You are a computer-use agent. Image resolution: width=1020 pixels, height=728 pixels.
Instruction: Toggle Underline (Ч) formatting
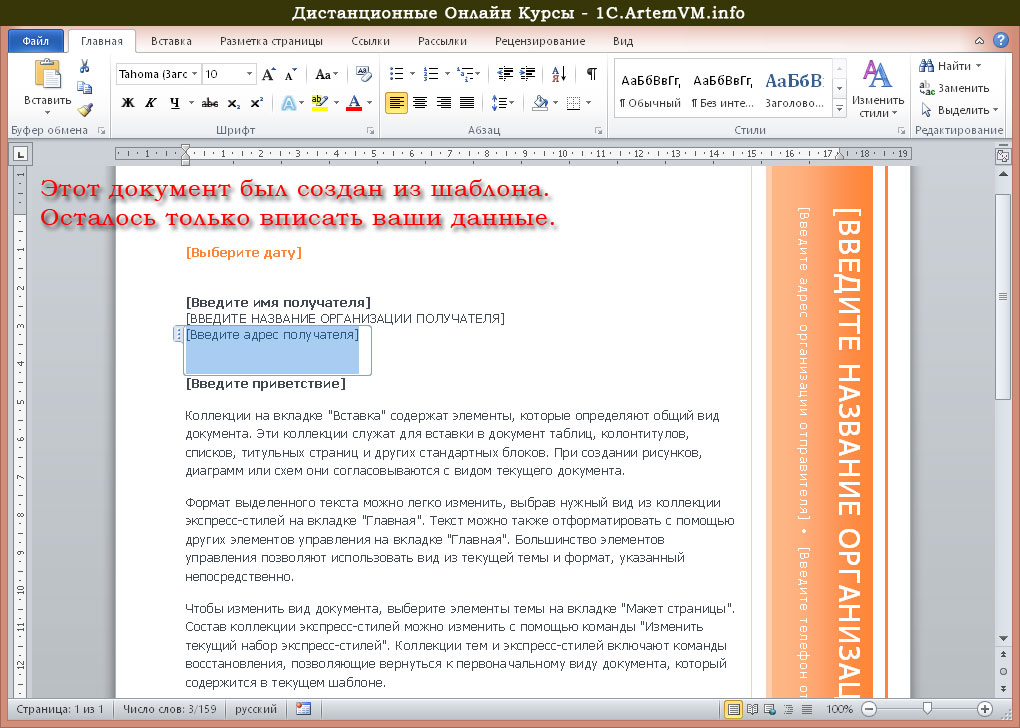pos(174,103)
